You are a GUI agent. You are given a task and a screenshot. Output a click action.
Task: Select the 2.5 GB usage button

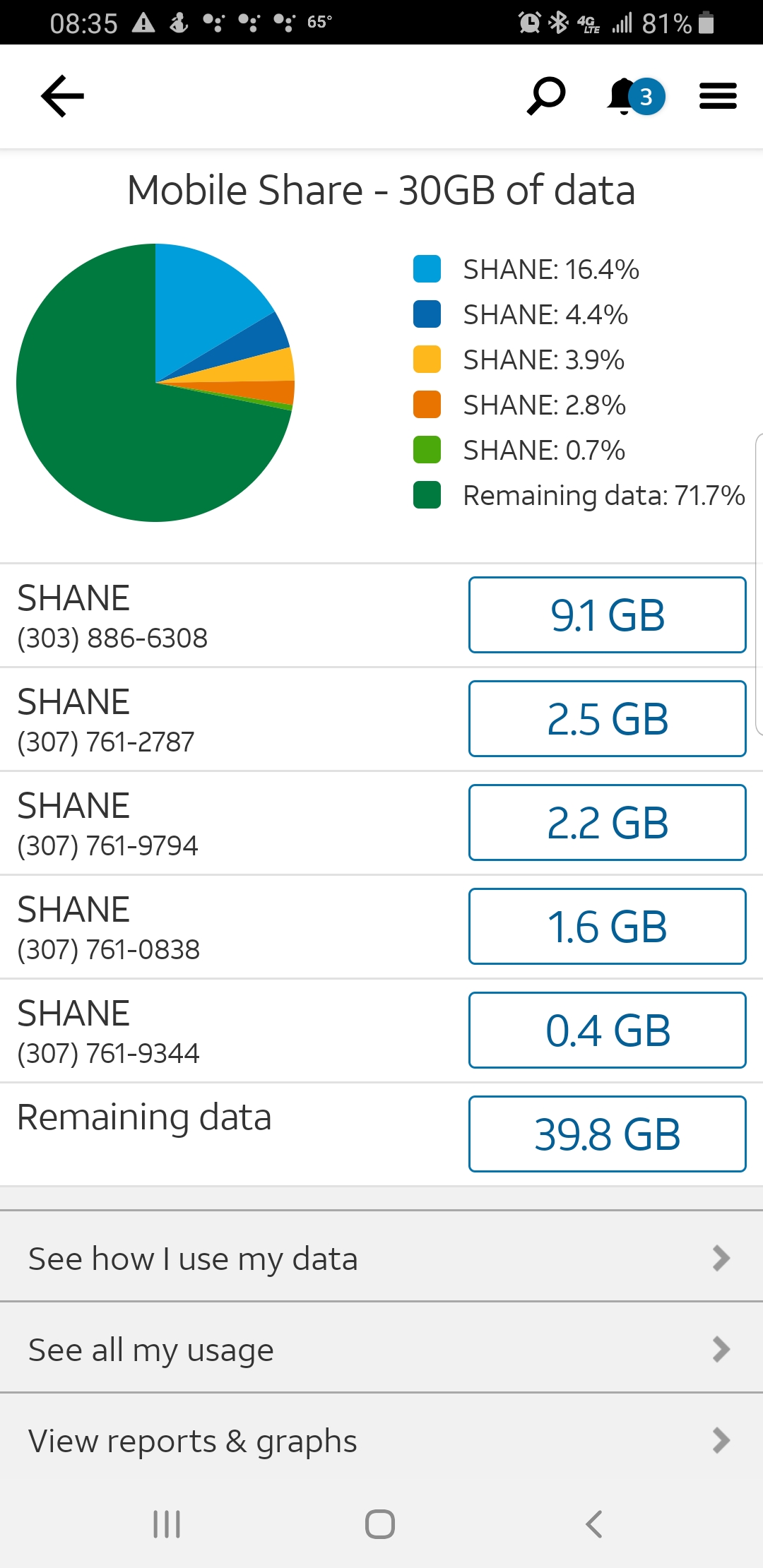(x=607, y=719)
